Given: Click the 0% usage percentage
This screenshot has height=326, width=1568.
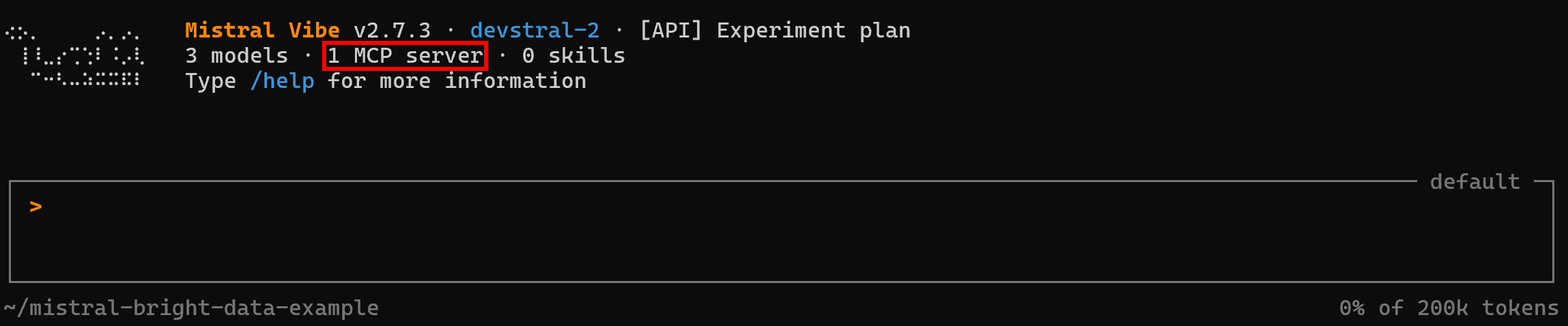Looking at the screenshot, I should [1352, 308].
